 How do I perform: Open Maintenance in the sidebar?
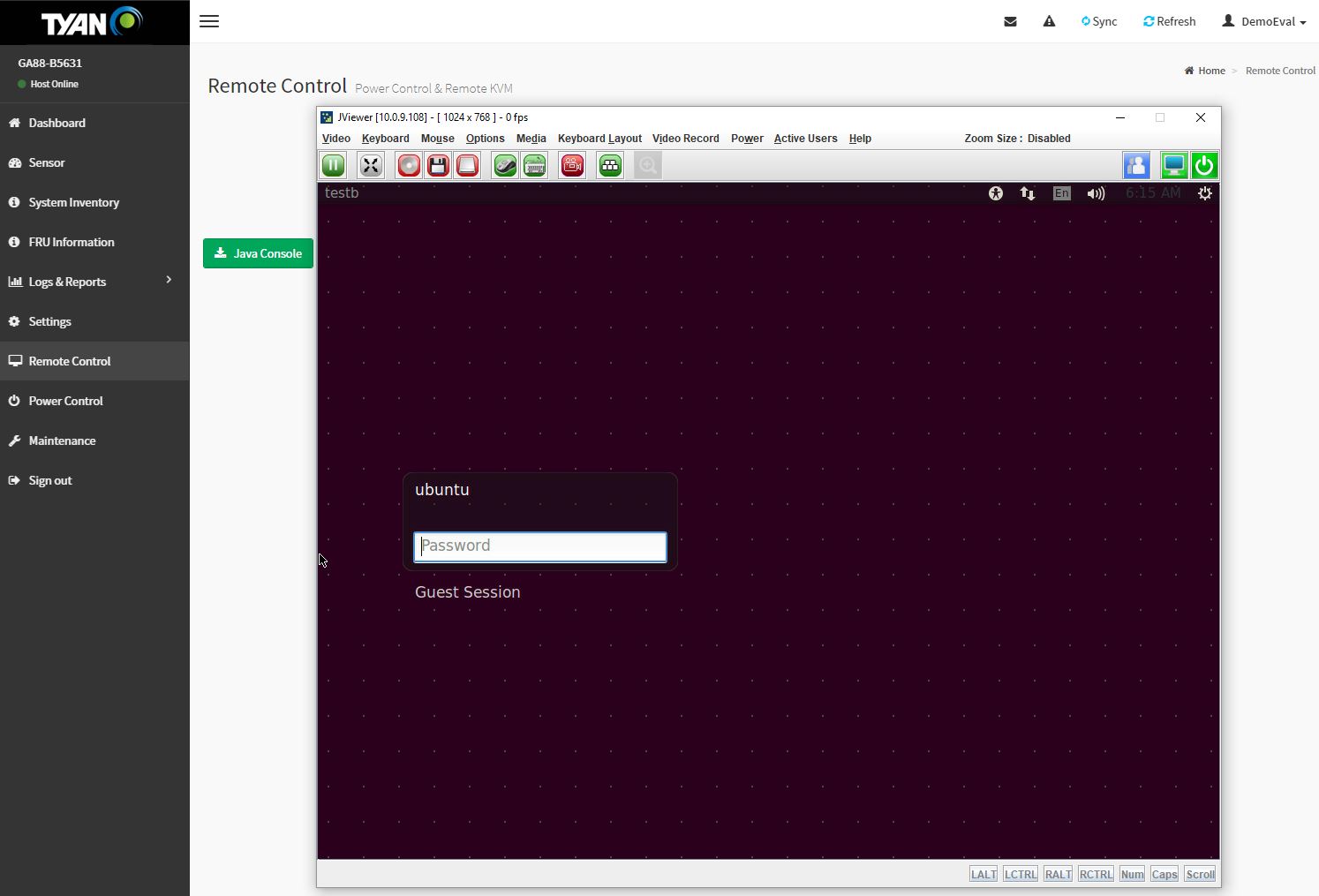(94, 440)
